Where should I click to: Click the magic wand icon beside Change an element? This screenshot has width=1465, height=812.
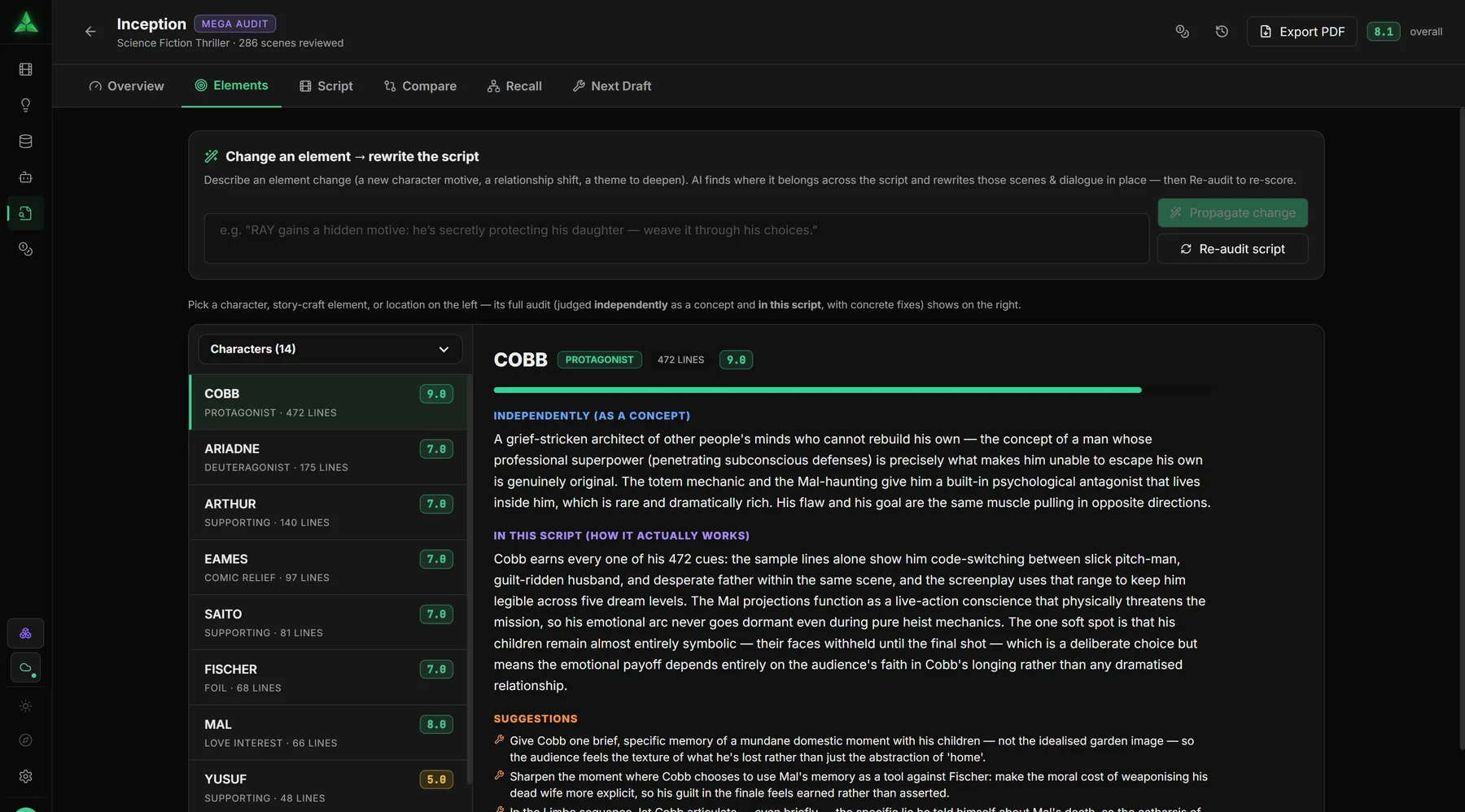click(212, 156)
